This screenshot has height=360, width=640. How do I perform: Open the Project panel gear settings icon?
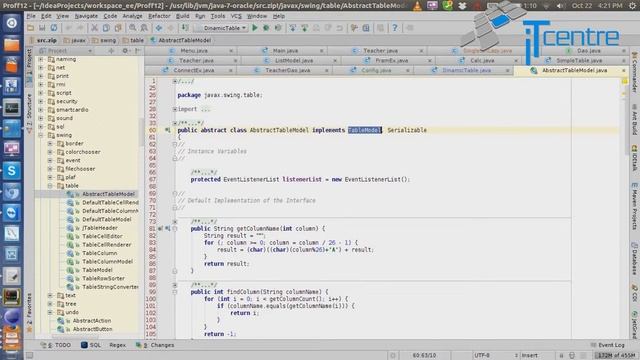[125, 51]
